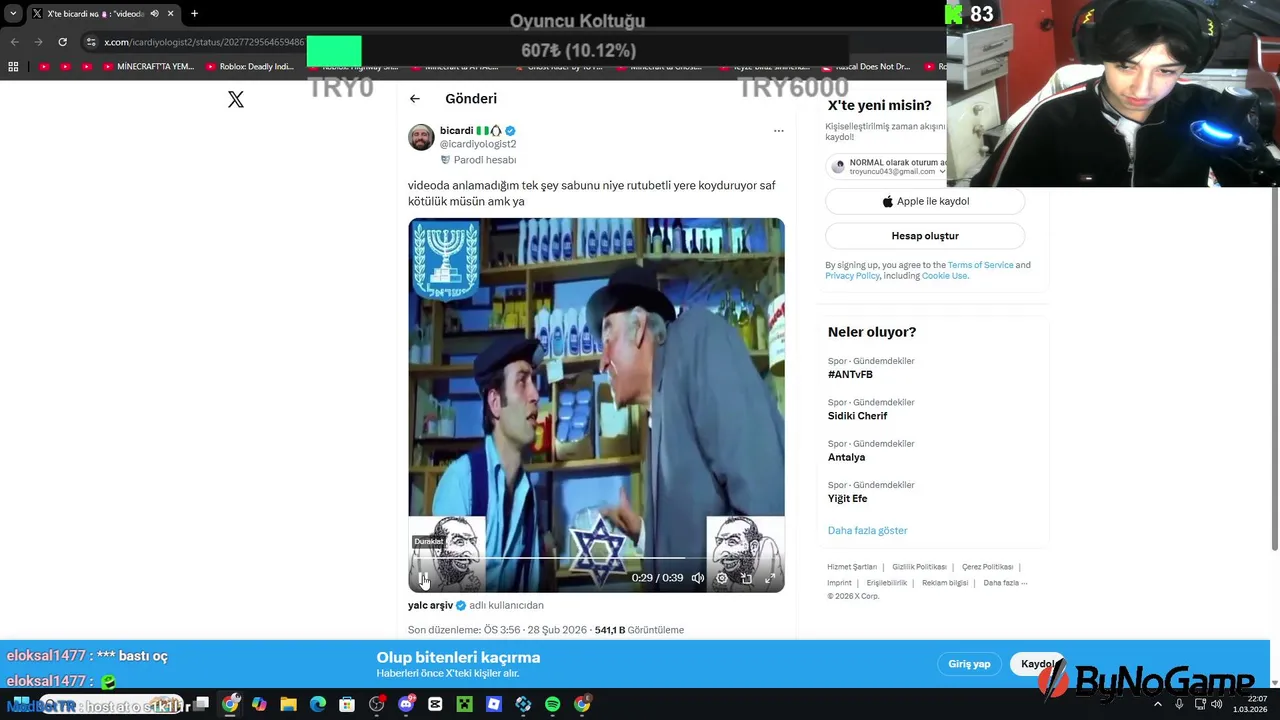The image size is (1280, 720).
Task: Click the x.com address bar URL
Action: pos(204,42)
